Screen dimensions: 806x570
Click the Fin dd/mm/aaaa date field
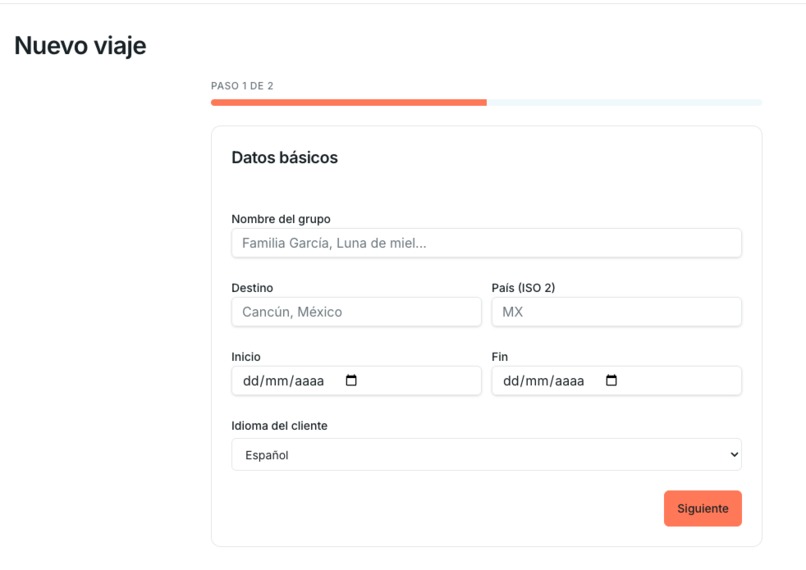616,381
